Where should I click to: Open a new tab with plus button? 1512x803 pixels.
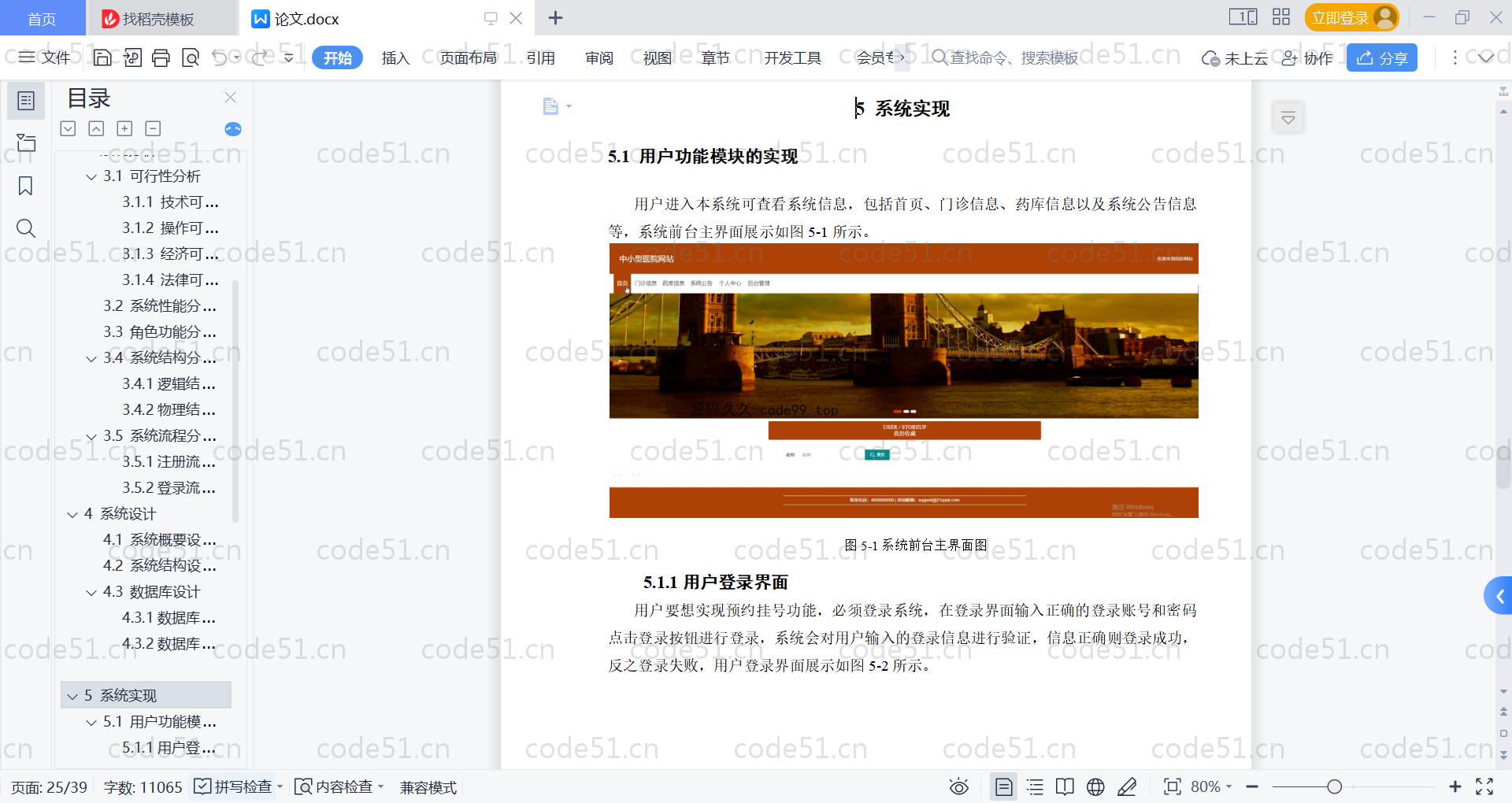(555, 17)
